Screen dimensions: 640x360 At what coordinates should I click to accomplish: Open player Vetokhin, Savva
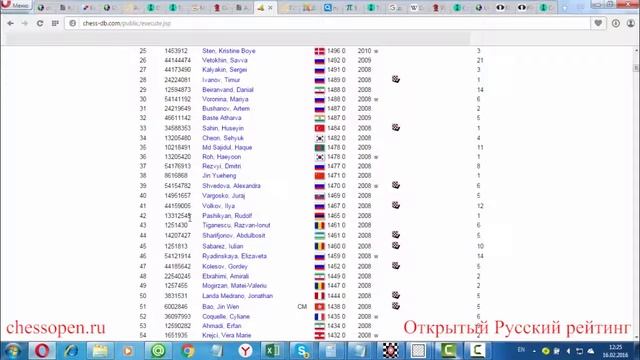point(224,60)
